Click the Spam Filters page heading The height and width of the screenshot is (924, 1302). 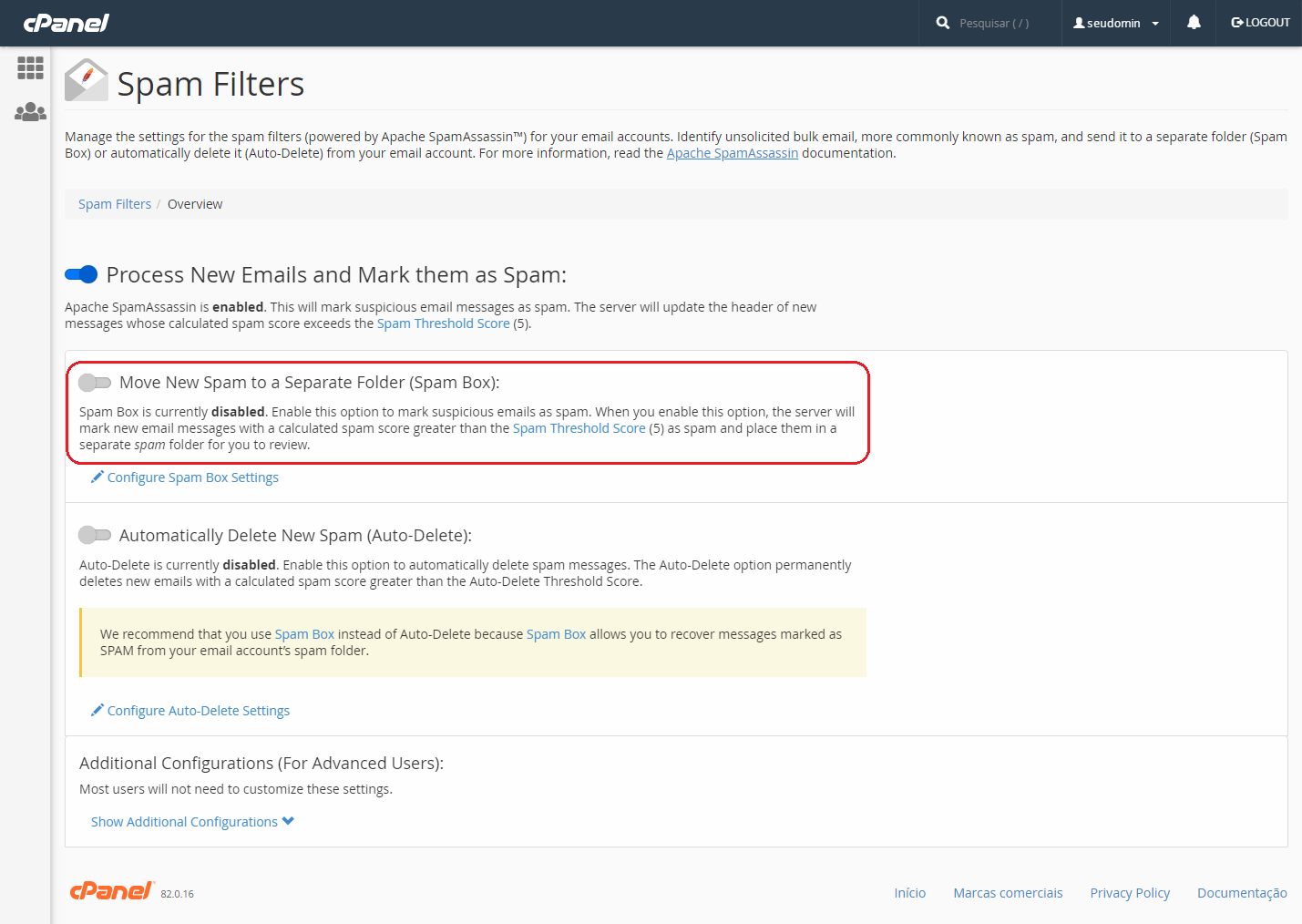tap(210, 84)
